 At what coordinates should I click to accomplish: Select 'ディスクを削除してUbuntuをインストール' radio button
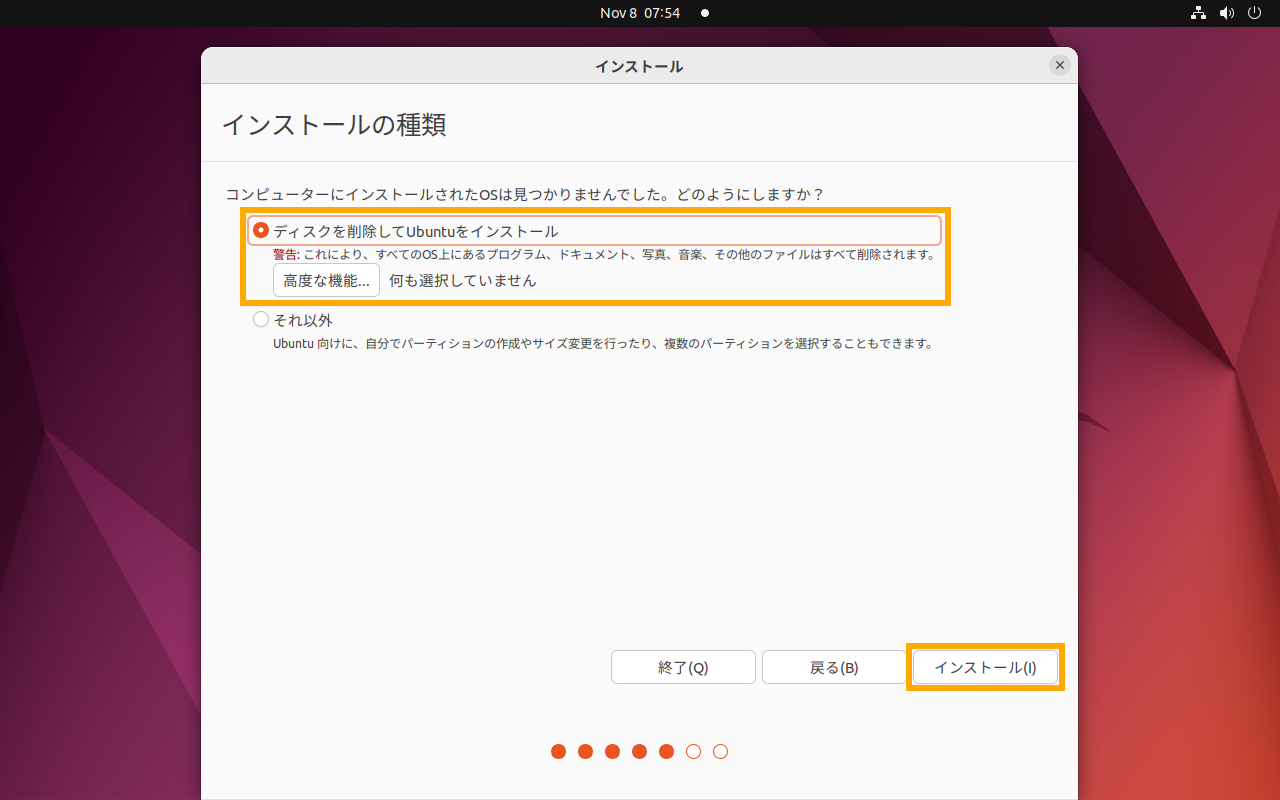[x=261, y=231]
